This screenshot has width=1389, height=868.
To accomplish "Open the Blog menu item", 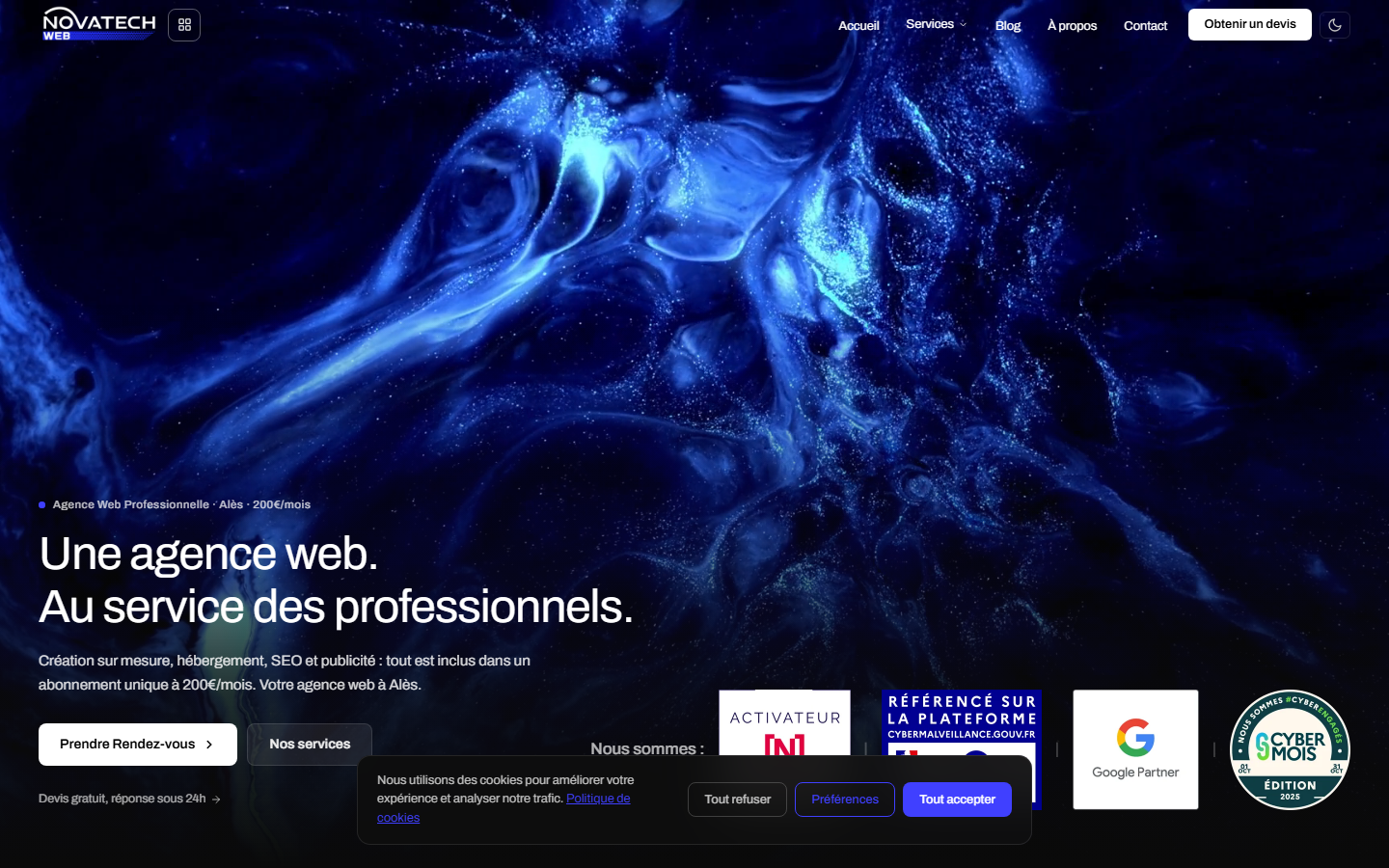I will 1008,25.
